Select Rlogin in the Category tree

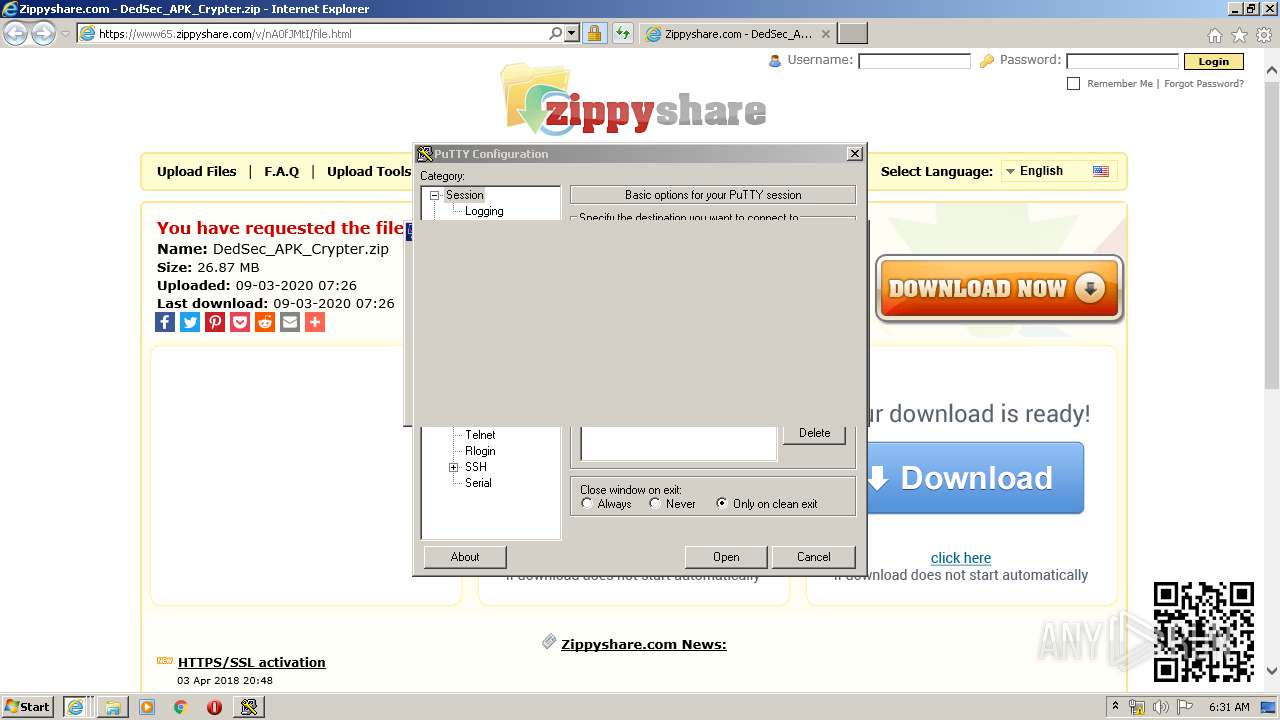[480, 451]
